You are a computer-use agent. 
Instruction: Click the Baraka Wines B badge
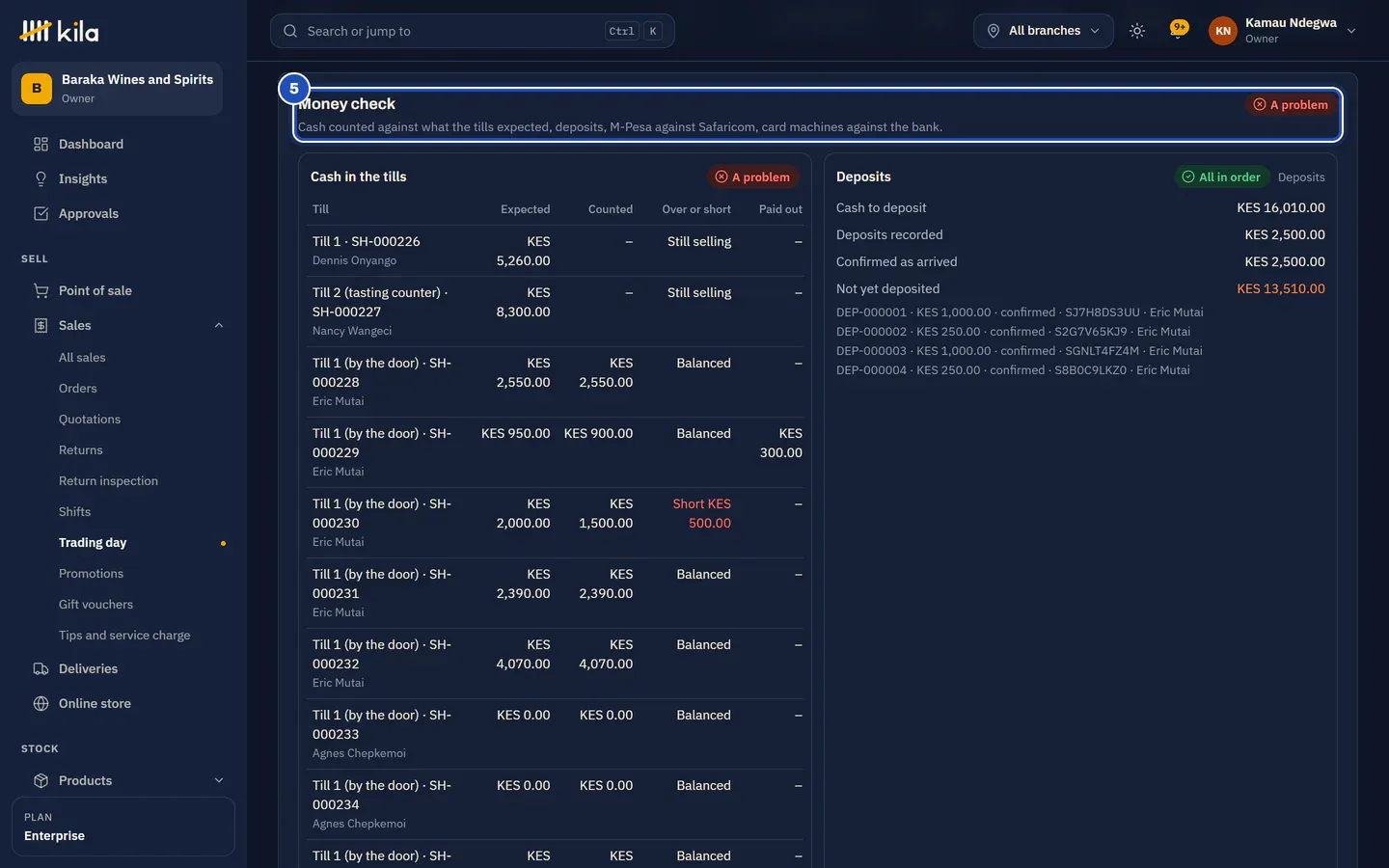37,89
